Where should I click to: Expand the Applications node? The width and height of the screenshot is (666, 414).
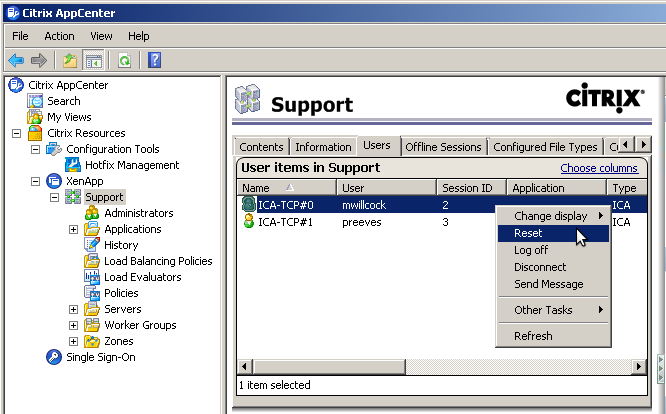click(x=73, y=229)
